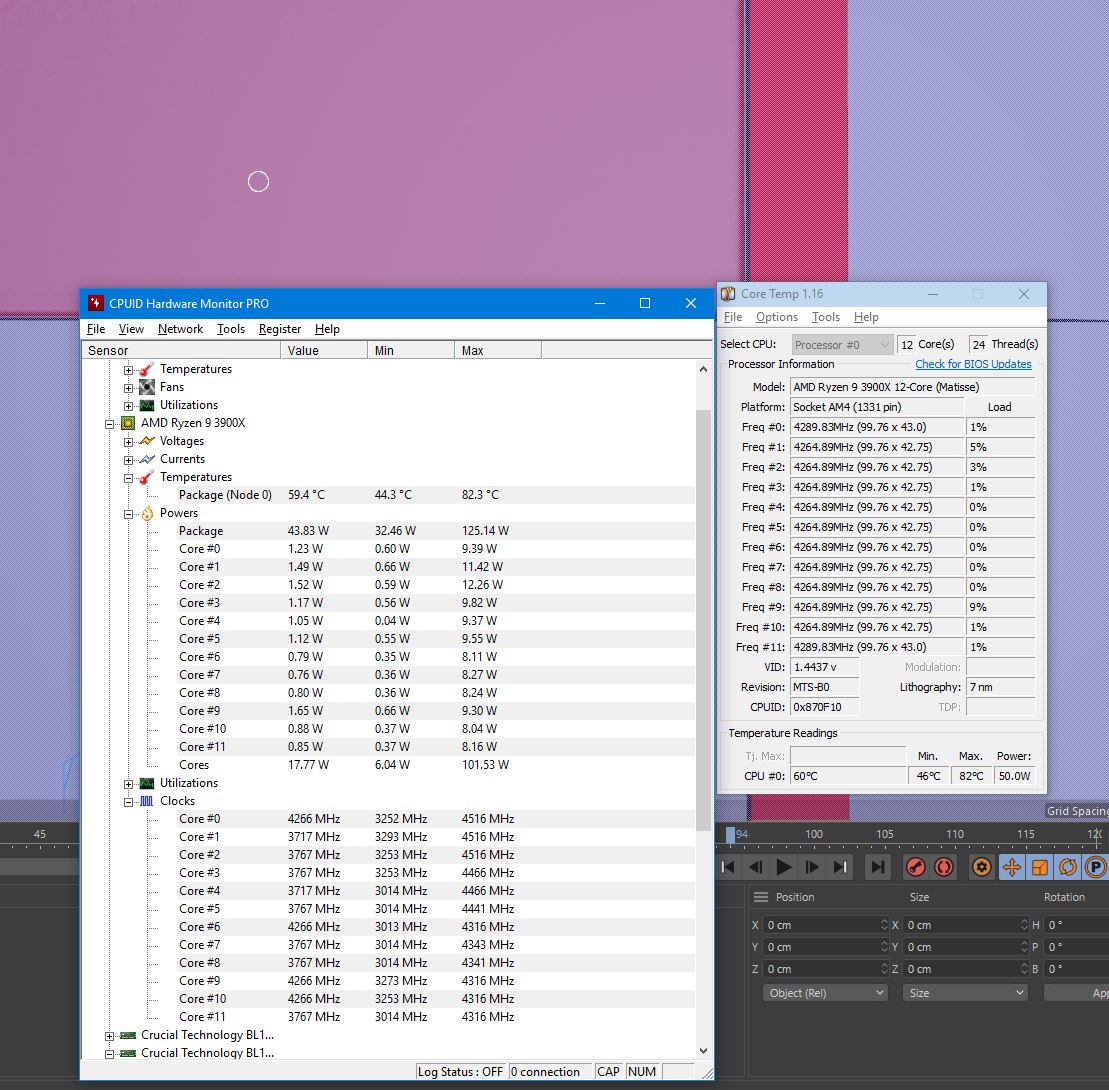This screenshot has height=1090, width=1109.
Task: Open HWMonitor View menu
Action: coord(131,329)
